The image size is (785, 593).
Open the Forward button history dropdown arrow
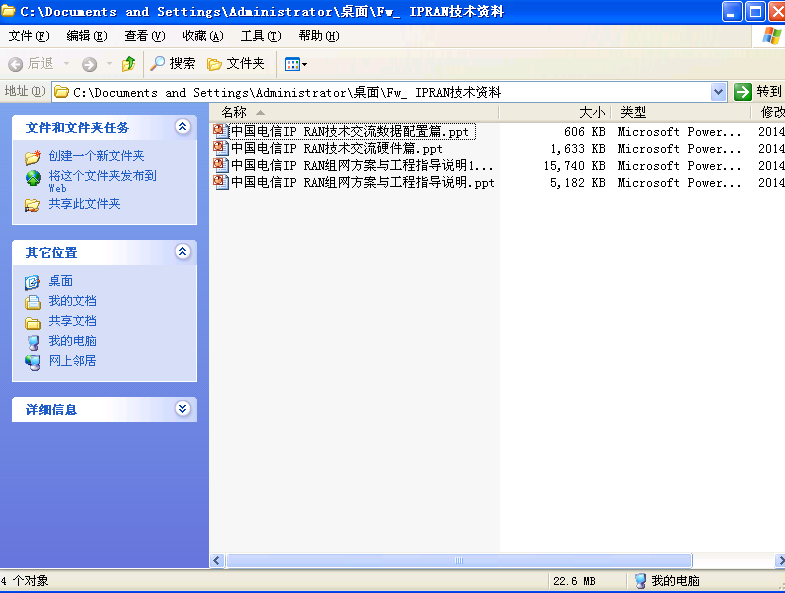109,64
